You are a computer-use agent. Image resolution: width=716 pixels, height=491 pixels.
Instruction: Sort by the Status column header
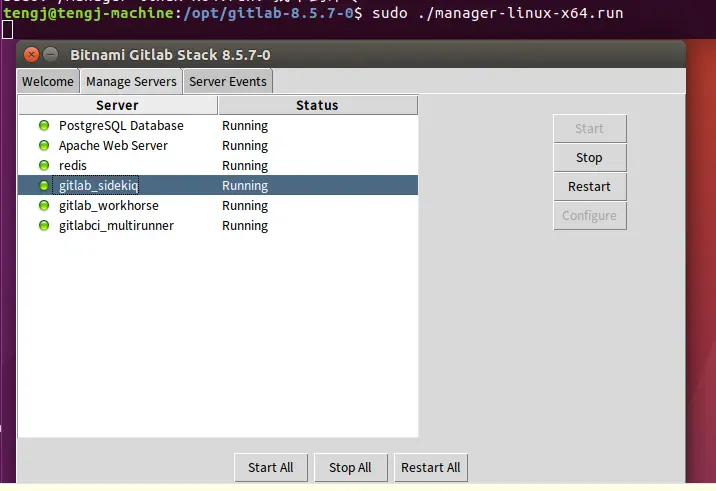317,105
